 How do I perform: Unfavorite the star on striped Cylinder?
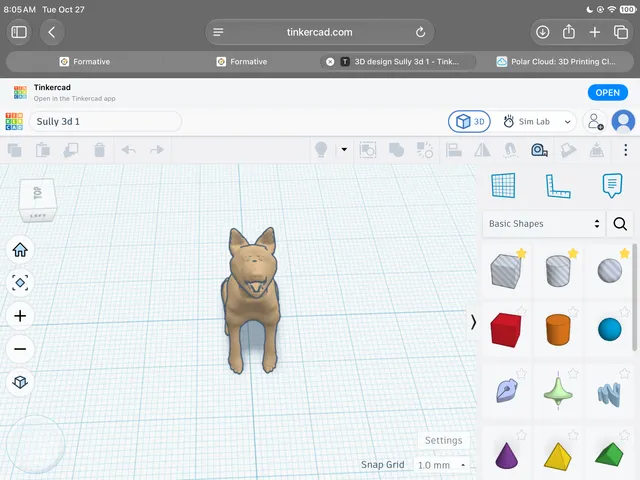[573, 253]
